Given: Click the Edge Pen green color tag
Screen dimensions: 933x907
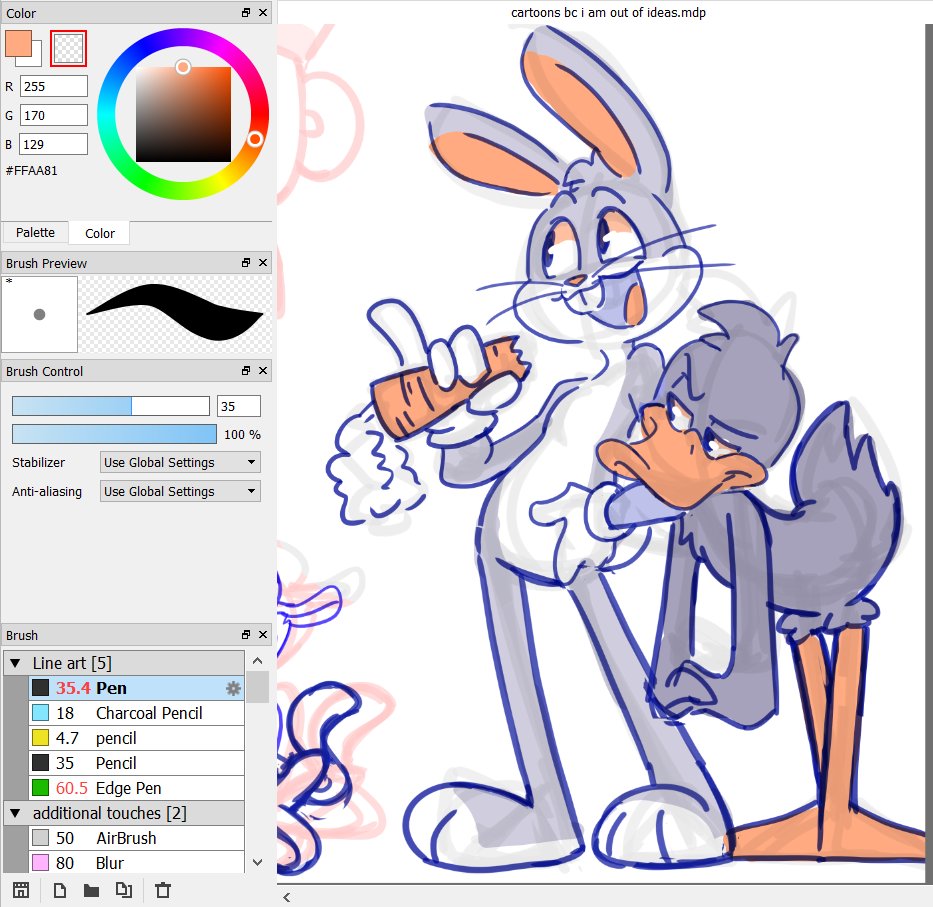Looking at the screenshot, I should pos(40,788).
